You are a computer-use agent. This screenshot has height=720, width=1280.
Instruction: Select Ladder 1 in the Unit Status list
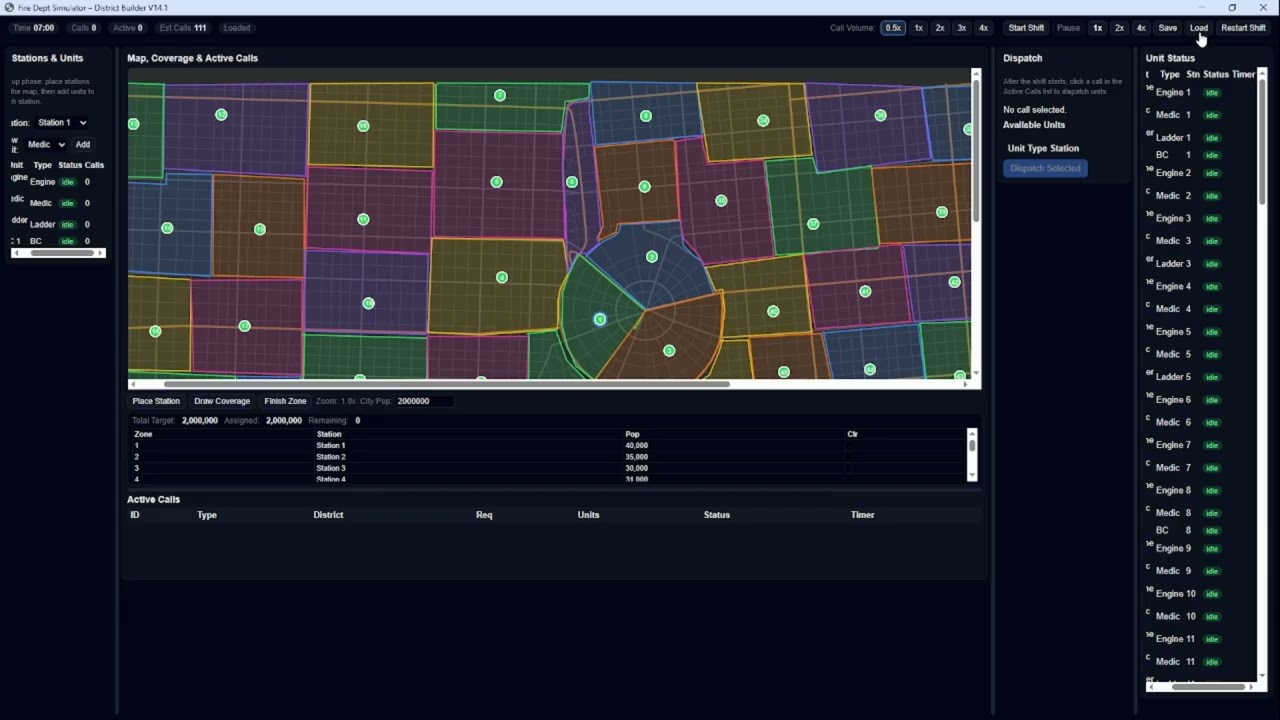1200,138
